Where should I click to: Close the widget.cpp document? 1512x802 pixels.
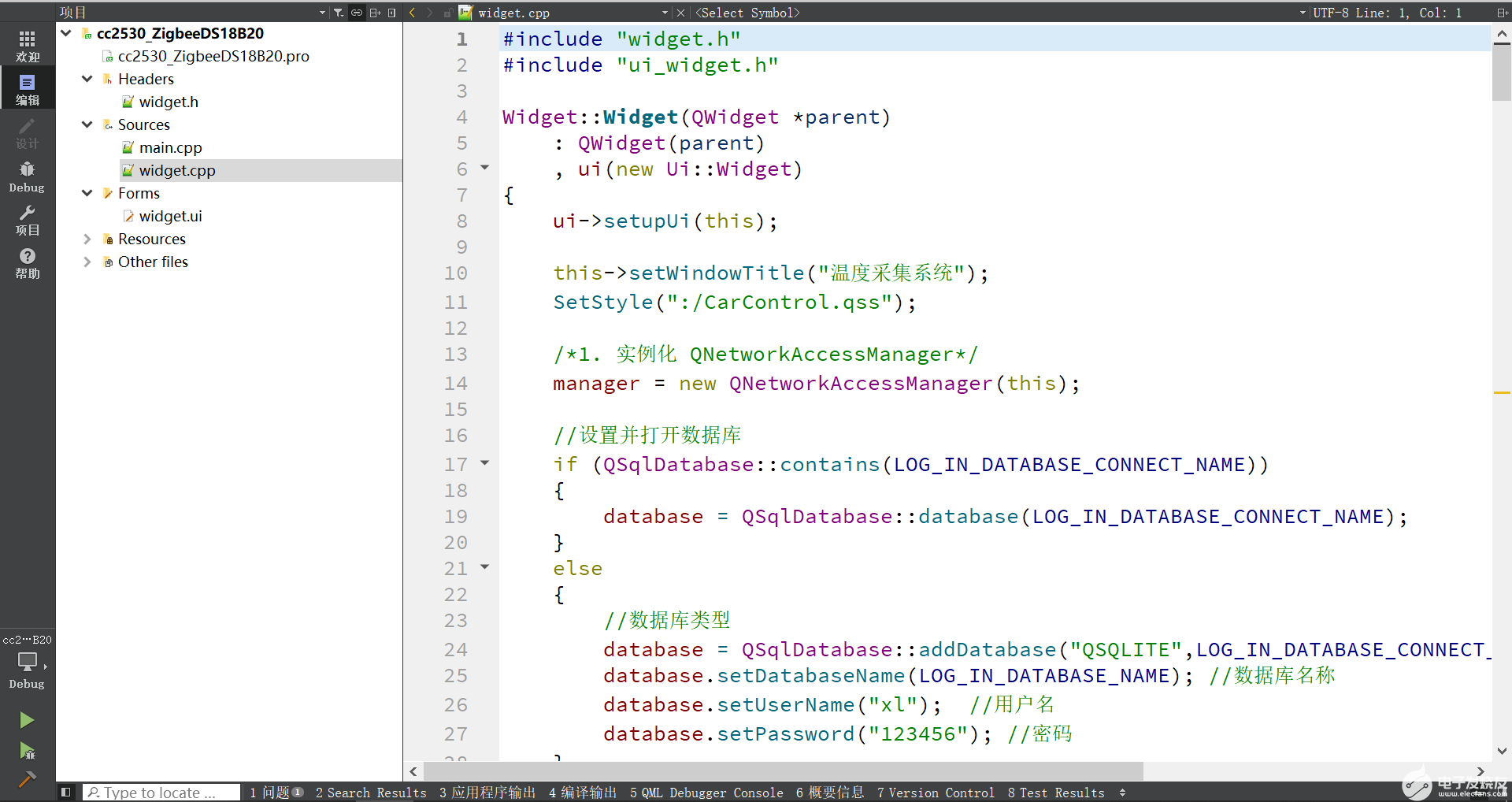(x=681, y=13)
